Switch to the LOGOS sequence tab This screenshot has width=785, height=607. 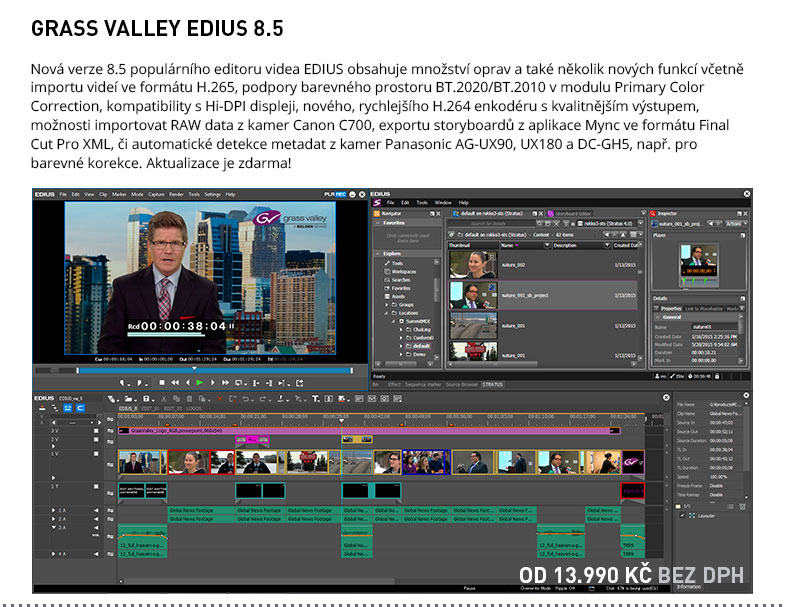(x=194, y=409)
